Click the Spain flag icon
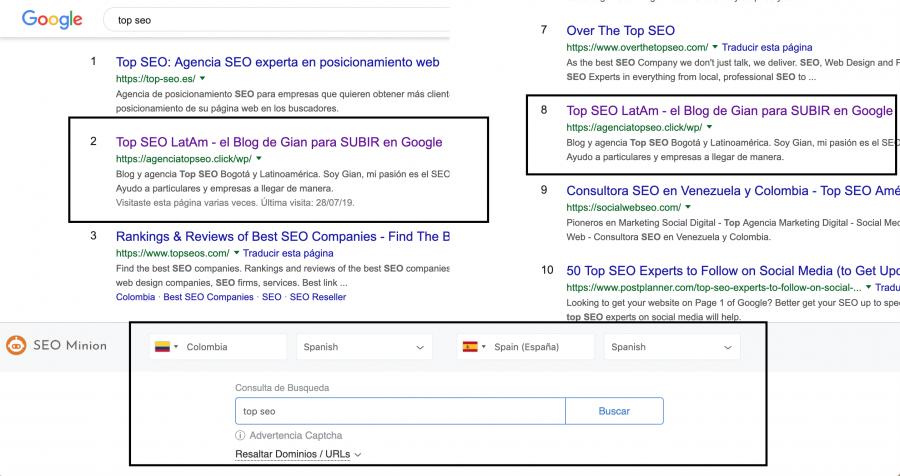This screenshot has height=476, width=900. click(469, 347)
